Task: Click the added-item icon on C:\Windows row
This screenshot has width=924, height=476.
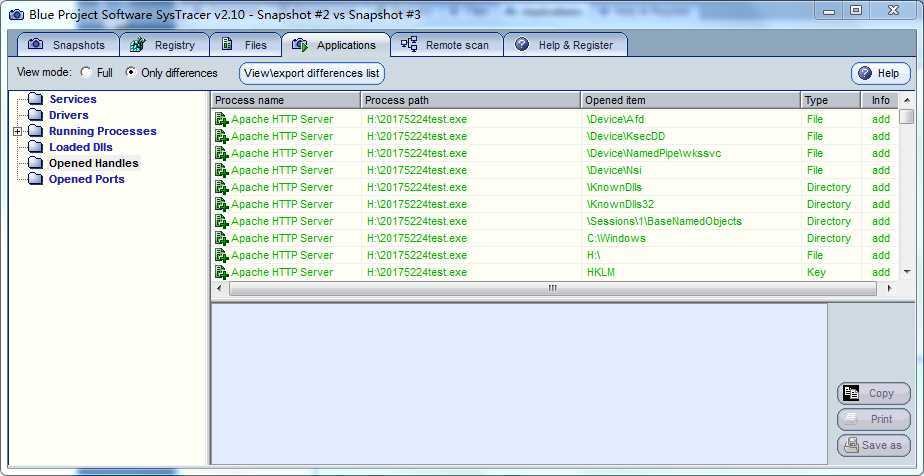Action: click(222, 239)
